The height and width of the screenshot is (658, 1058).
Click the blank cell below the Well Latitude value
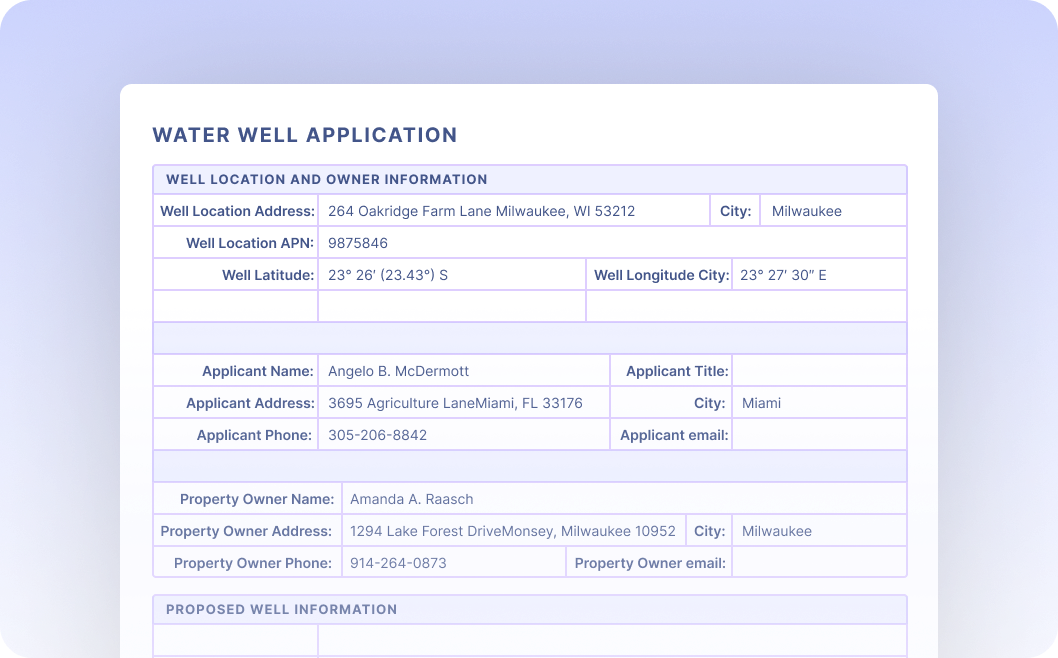click(450, 307)
